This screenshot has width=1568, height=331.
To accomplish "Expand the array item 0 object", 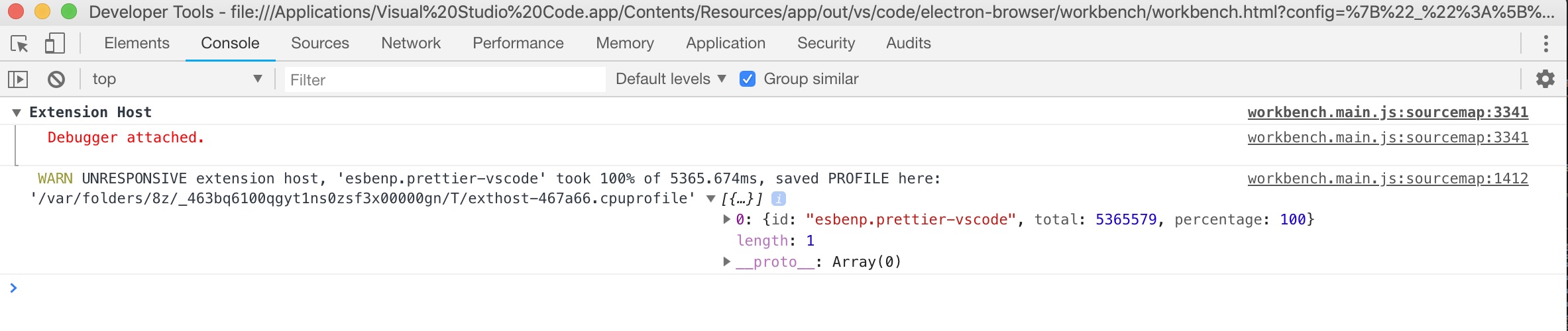I will point(727,220).
